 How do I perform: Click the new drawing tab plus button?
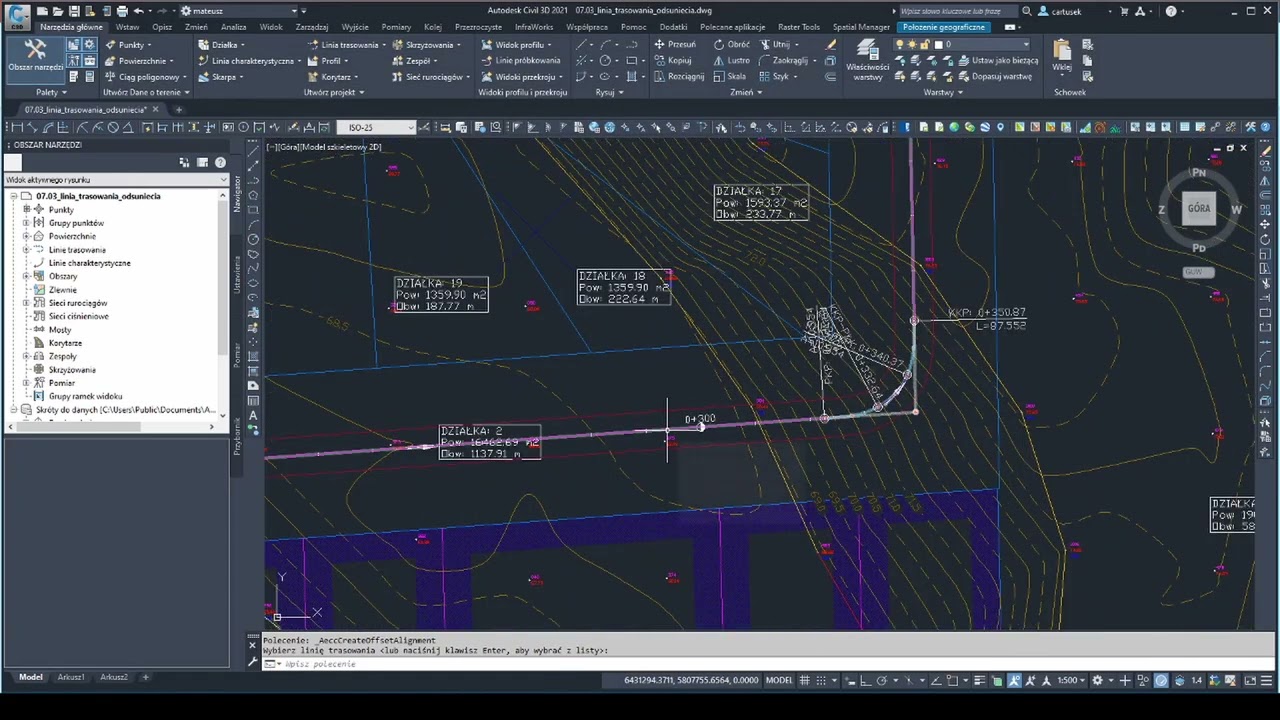point(179,109)
